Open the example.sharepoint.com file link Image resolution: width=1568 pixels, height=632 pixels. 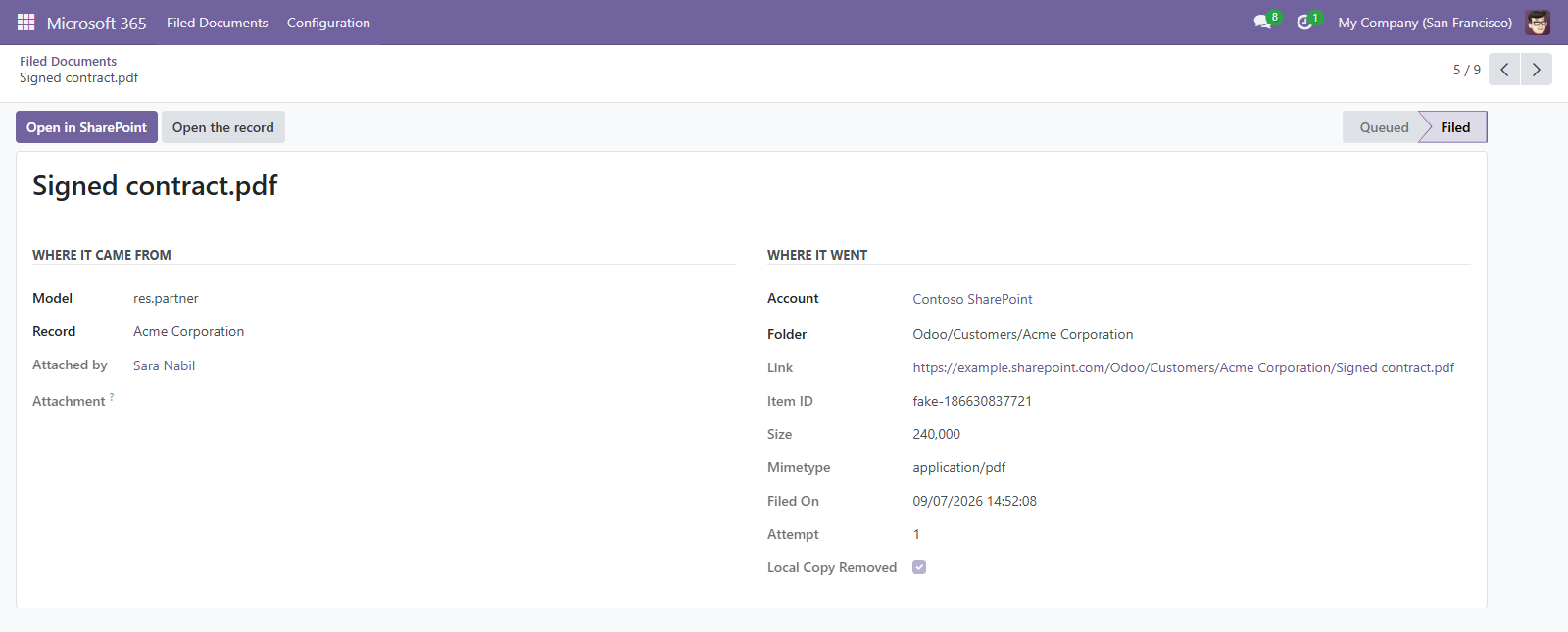click(1183, 367)
